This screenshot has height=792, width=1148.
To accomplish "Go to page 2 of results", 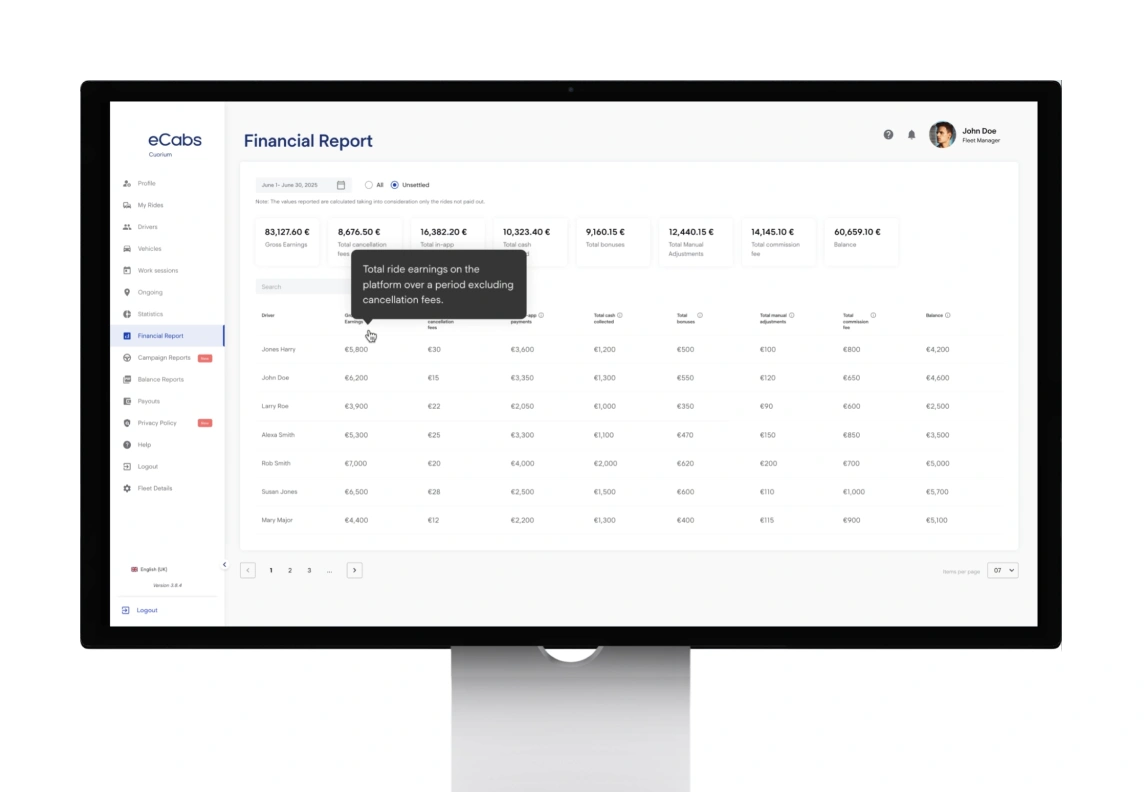I will coord(290,570).
